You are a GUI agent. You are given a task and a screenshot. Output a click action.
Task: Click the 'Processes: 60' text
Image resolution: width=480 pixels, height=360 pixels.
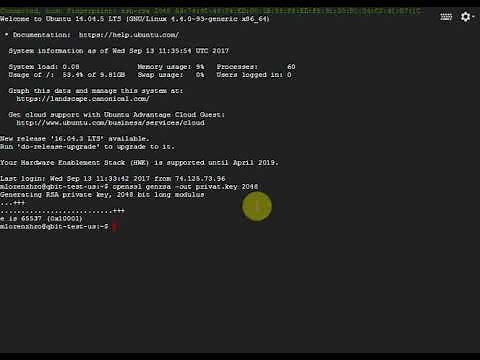click(x=256, y=67)
